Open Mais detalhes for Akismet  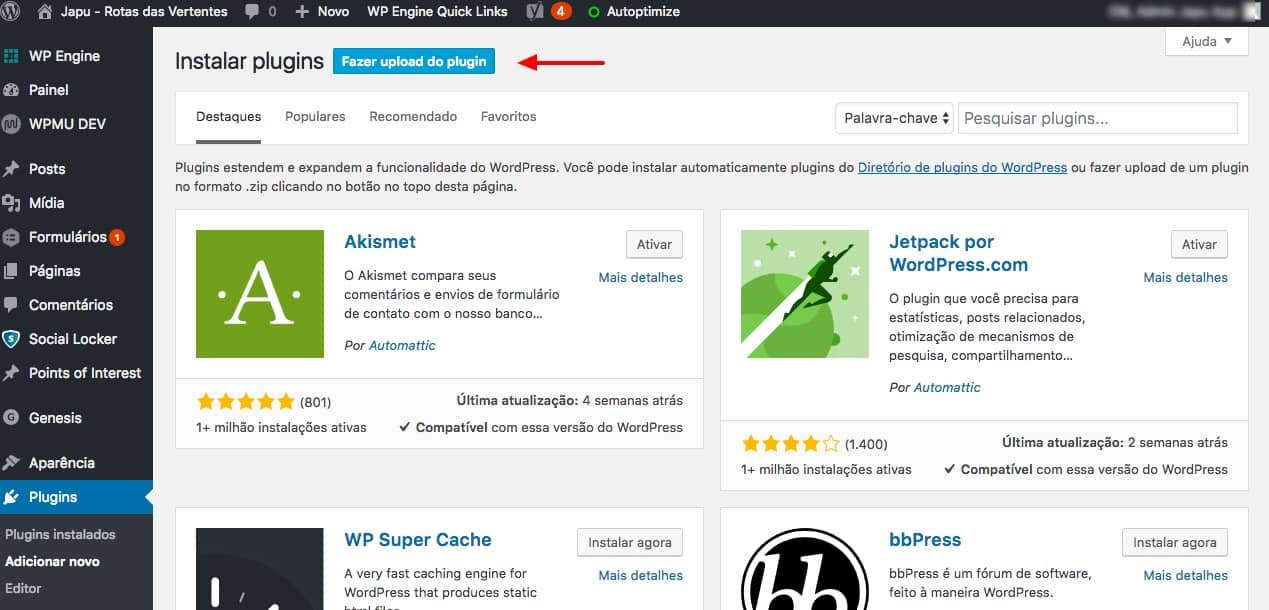641,277
